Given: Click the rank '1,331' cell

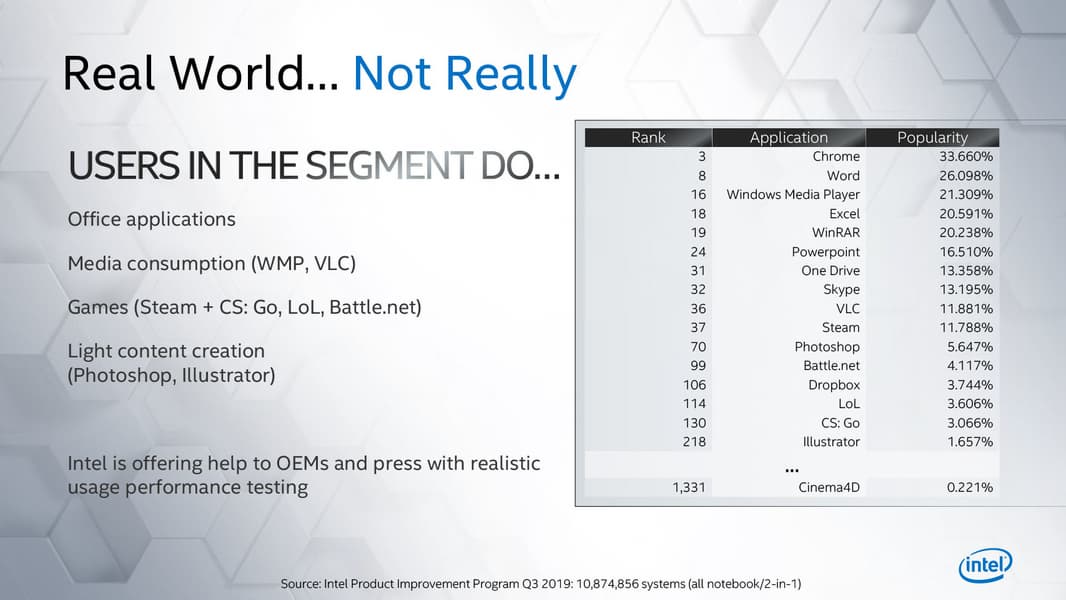Looking at the screenshot, I should (689, 487).
